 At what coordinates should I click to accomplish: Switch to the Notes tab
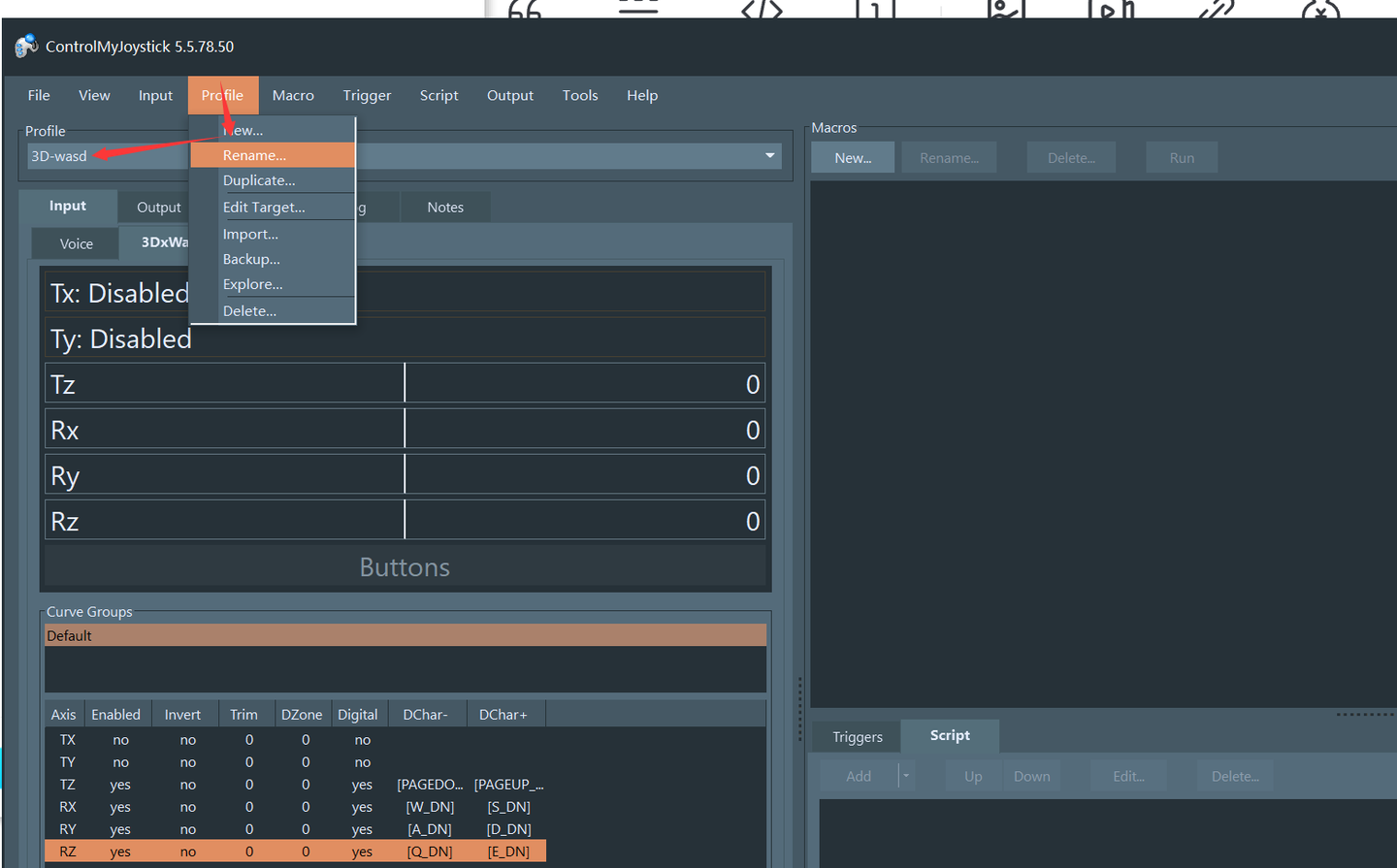click(x=445, y=207)
